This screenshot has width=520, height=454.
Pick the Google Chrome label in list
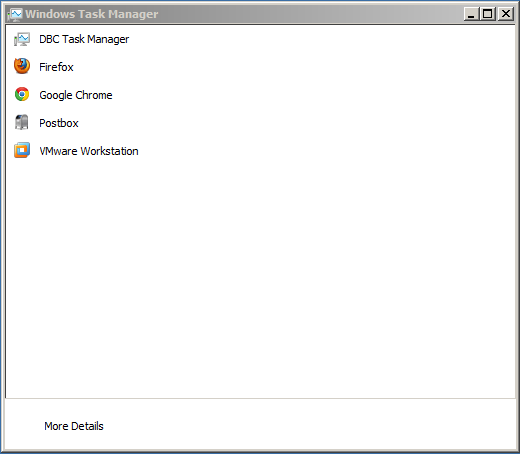[76, 95]
